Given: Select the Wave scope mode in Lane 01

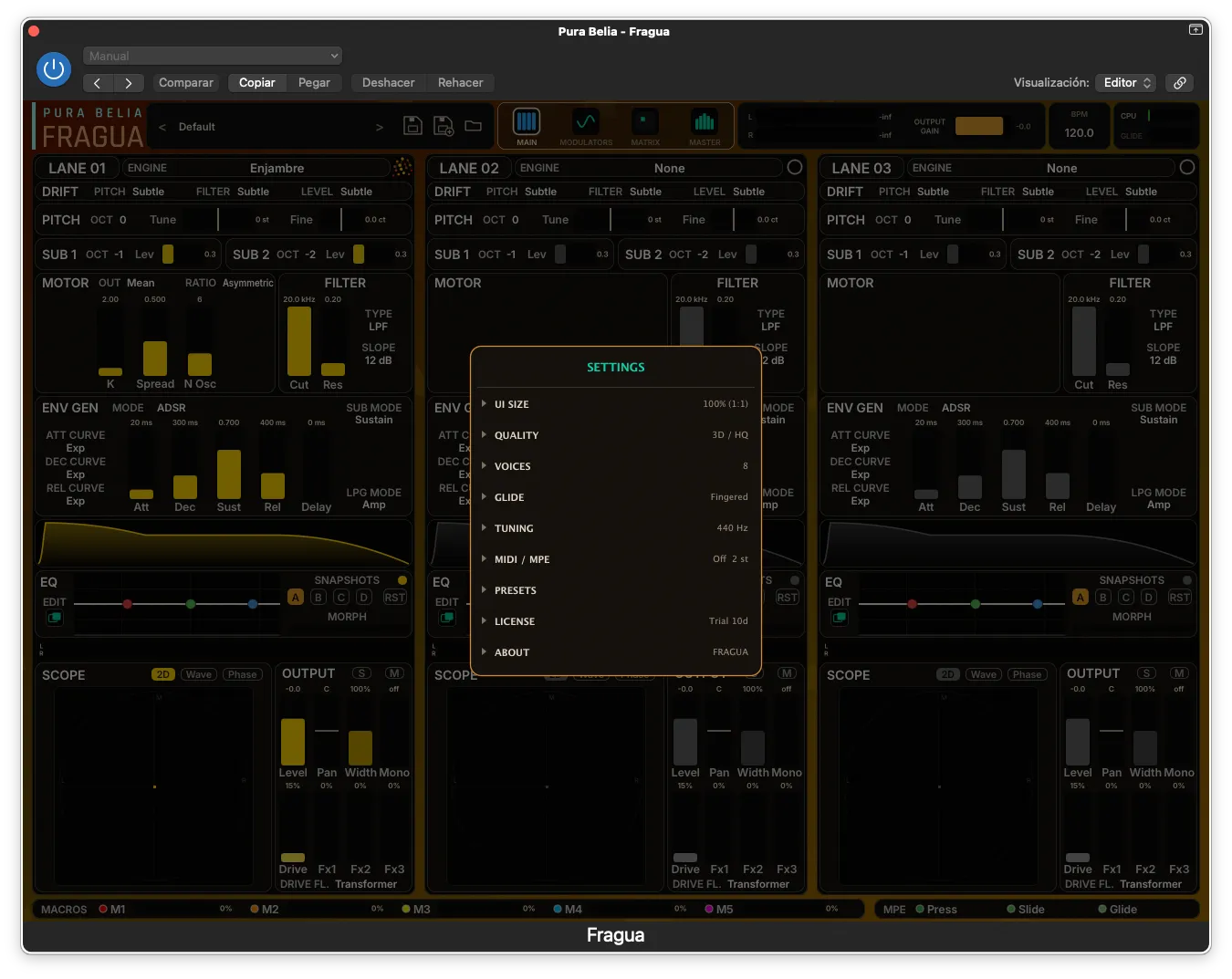Looking at the screenshot, I should 198,674.
